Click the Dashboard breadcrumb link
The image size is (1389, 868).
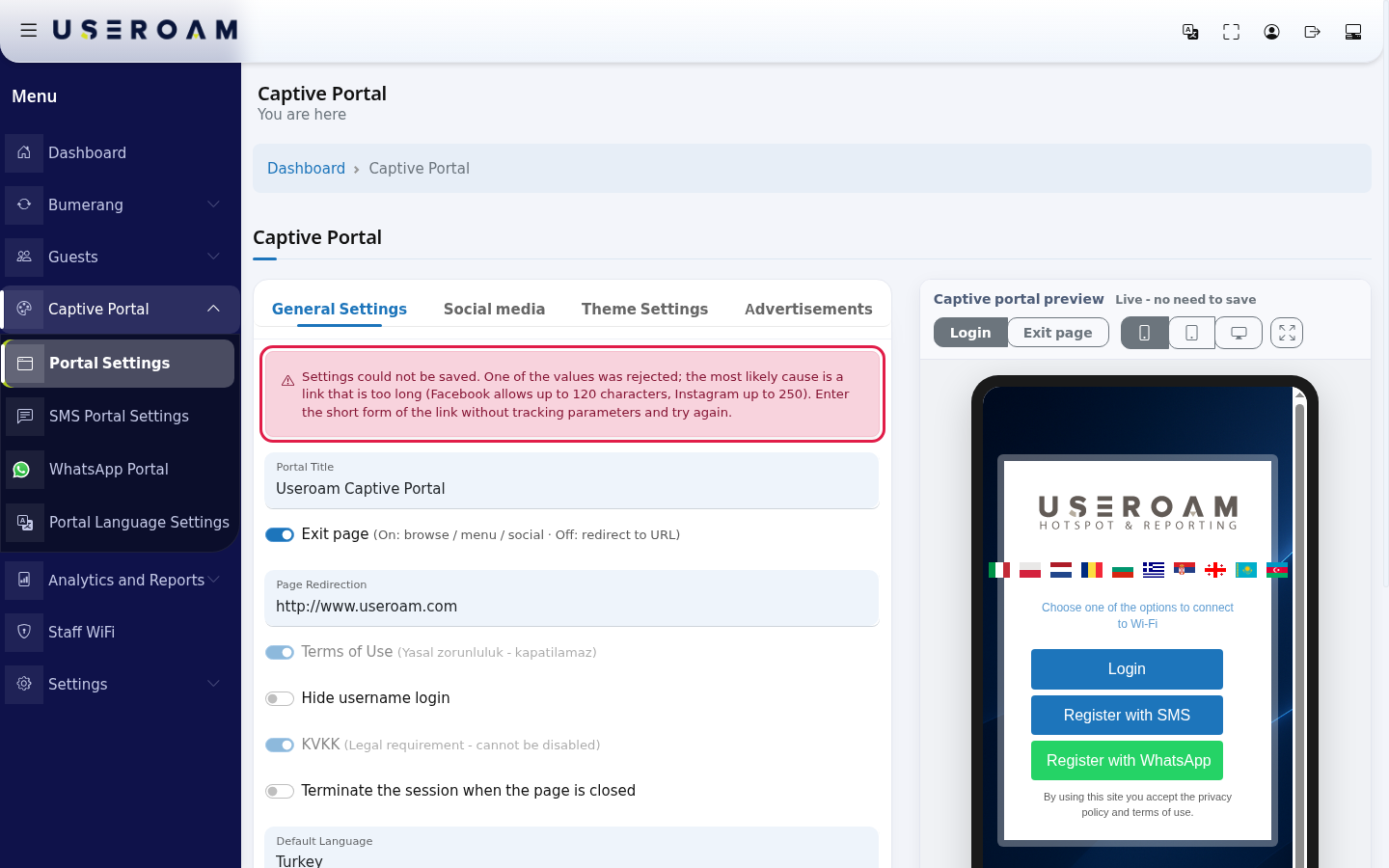click(306, 168)
